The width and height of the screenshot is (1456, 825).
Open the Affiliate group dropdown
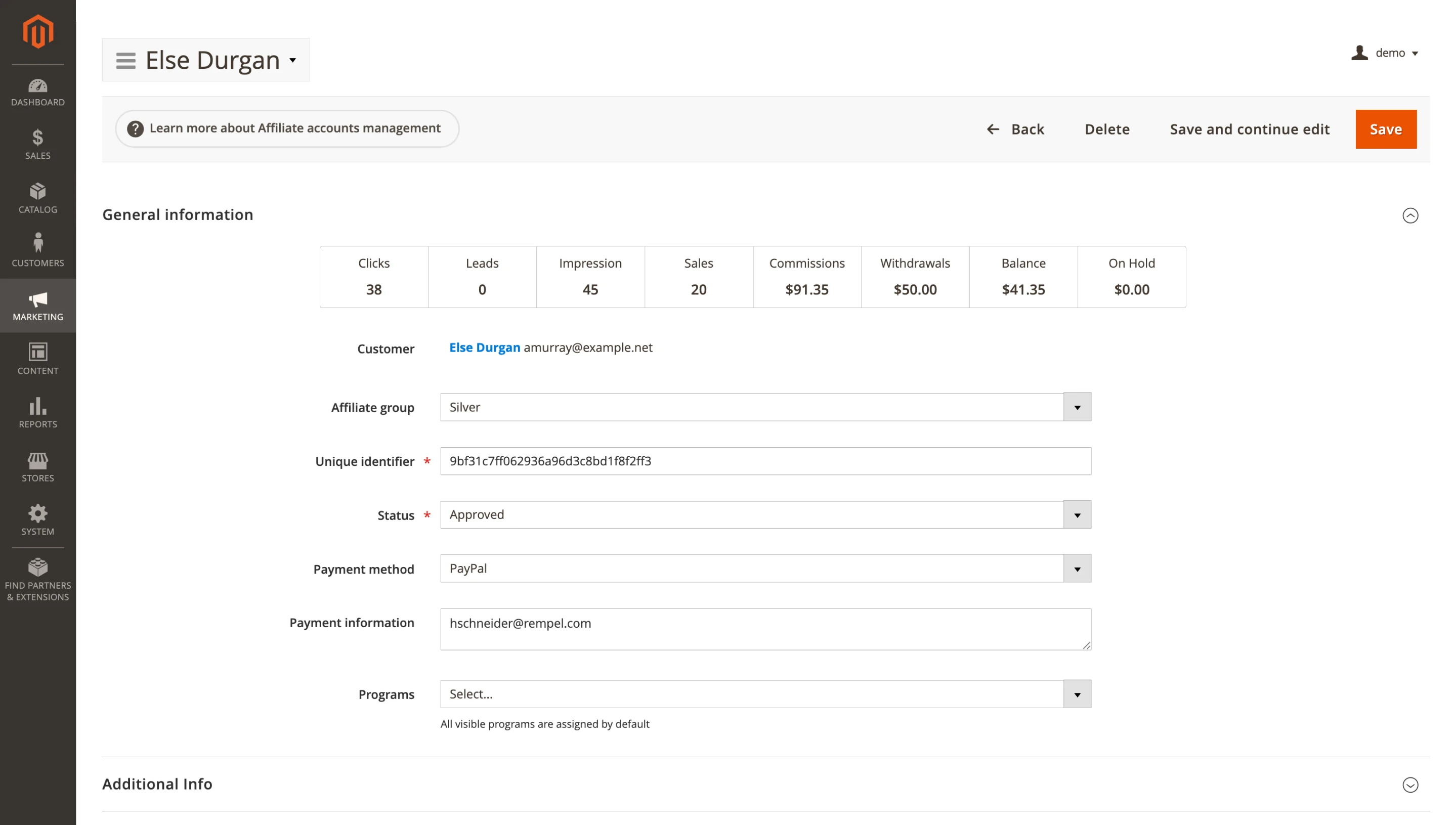[x=1076, y=407]
